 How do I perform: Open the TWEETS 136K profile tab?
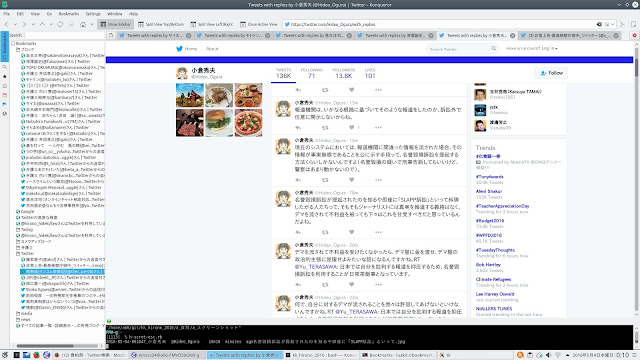pos(283,73)
